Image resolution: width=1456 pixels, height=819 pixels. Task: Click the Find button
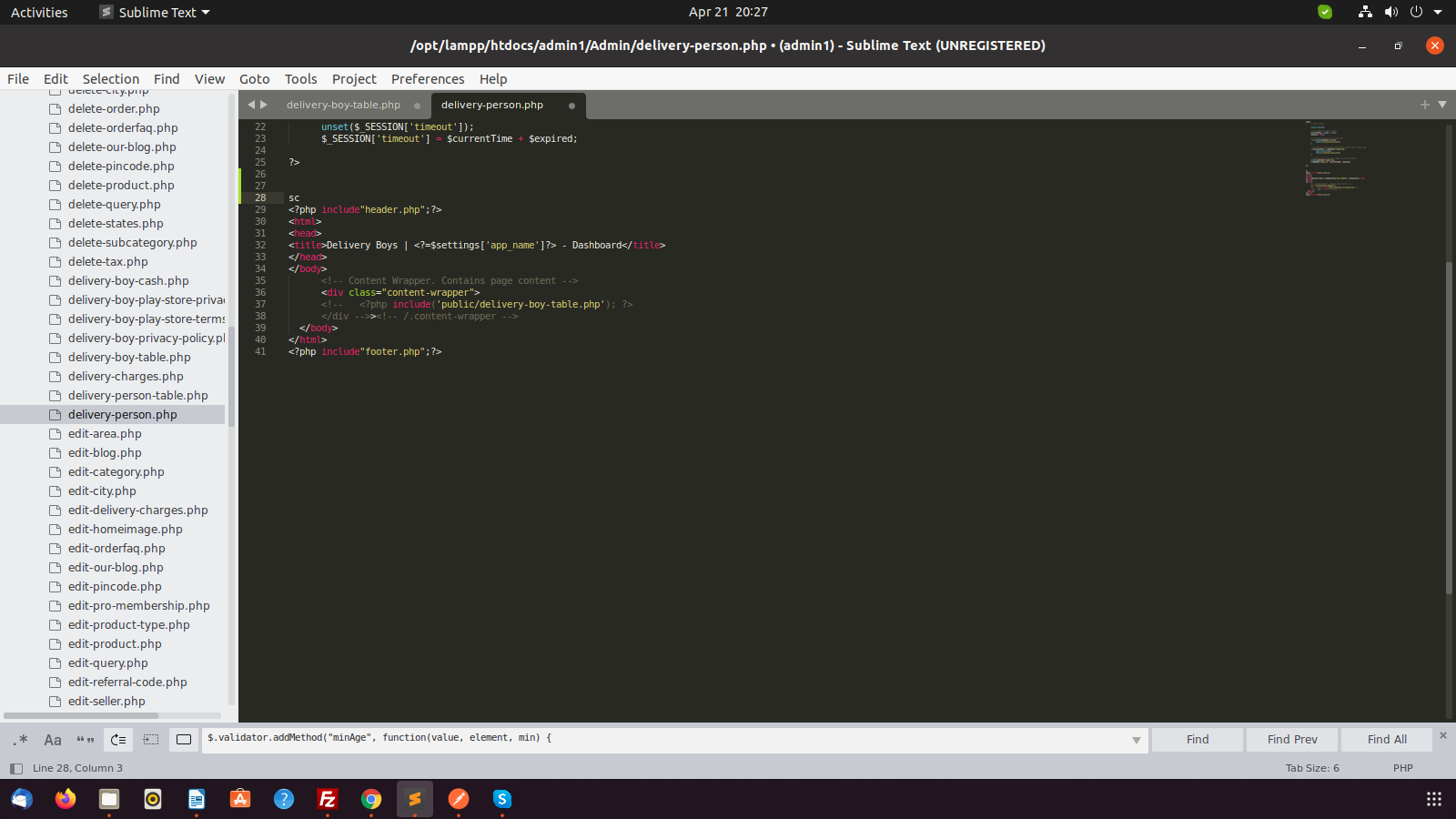[x=1198, y=739]
